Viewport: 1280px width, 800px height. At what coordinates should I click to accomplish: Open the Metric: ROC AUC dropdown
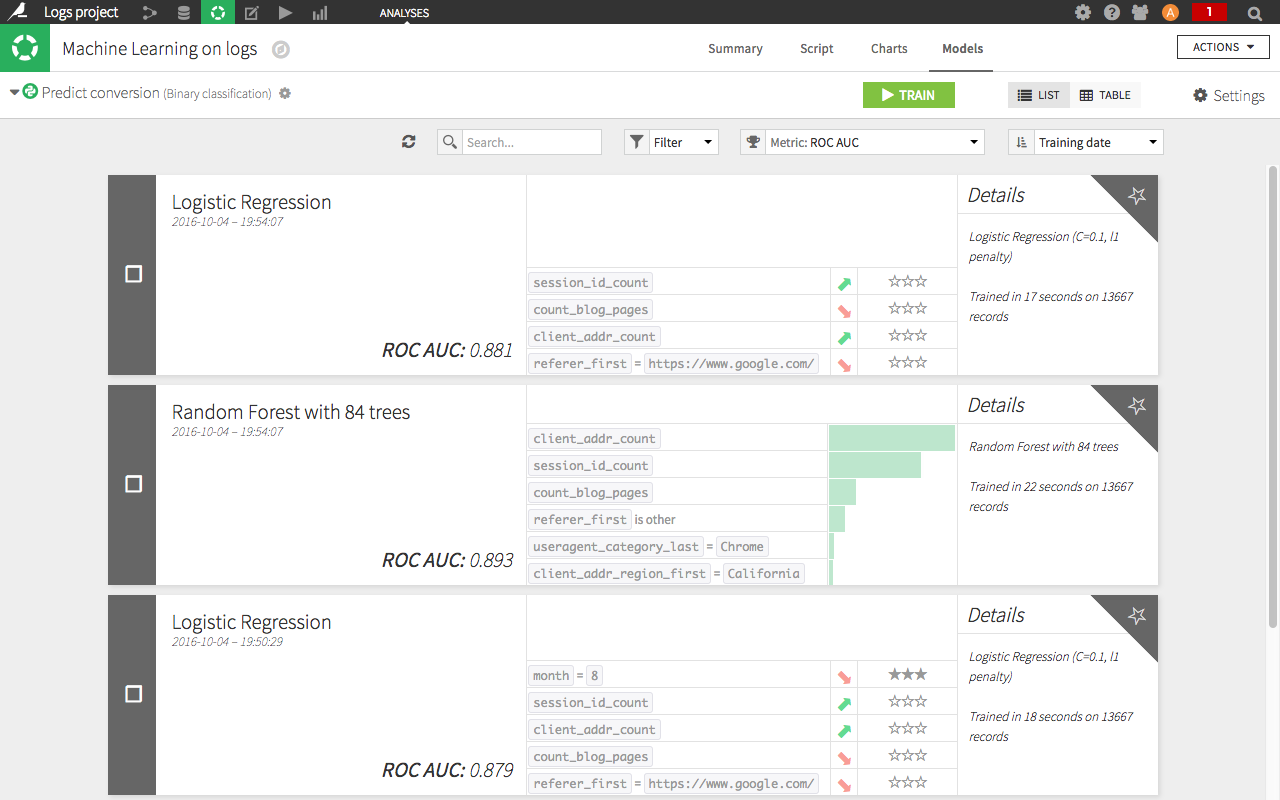click(x=862, y=142)
